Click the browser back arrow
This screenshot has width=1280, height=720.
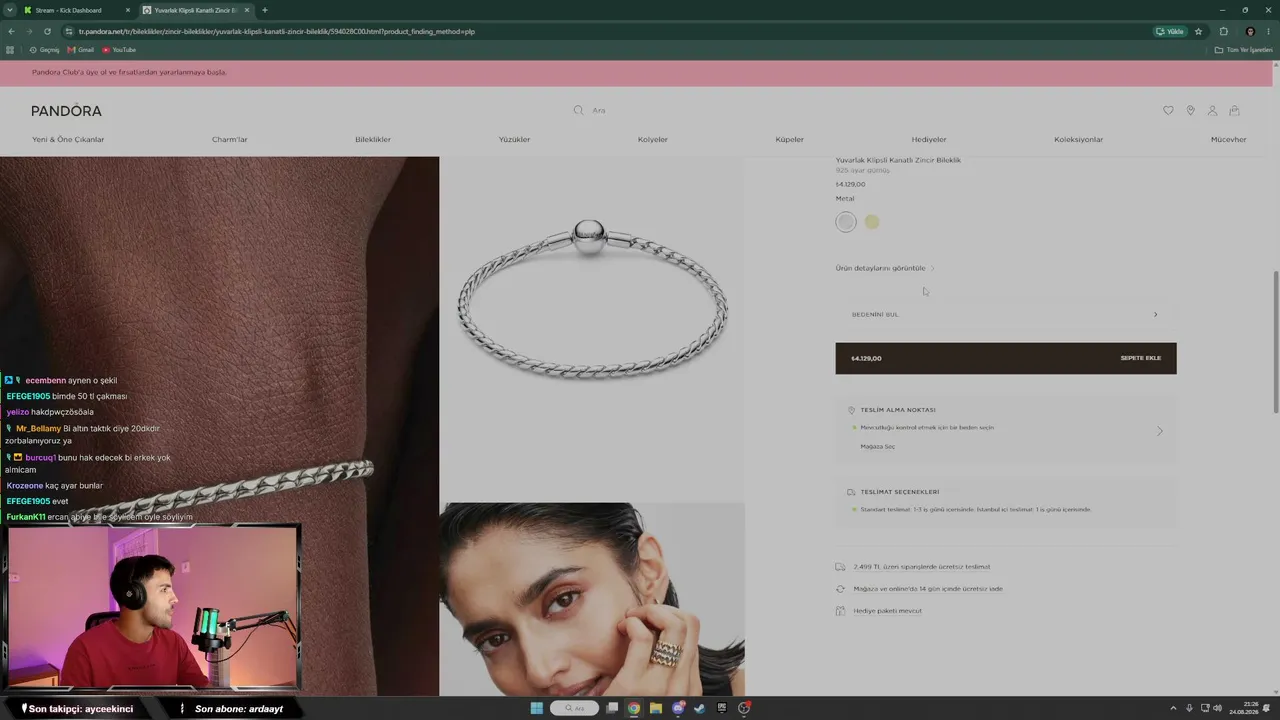pyautogui.click(x=11, y=31)
